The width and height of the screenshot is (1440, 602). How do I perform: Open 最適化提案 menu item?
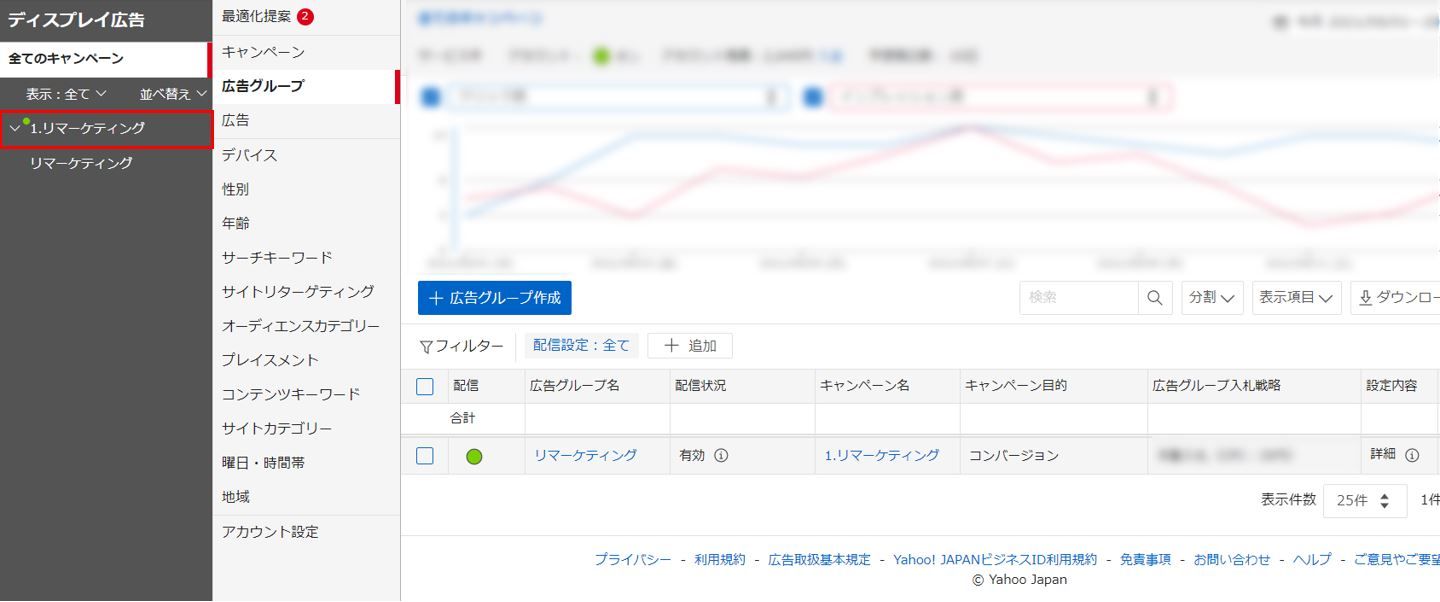coord(257,16)
